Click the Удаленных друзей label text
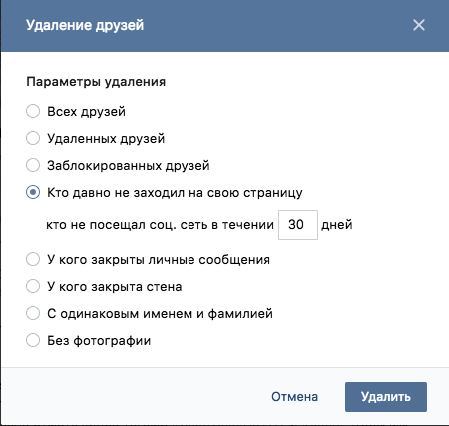 (106, 139)
